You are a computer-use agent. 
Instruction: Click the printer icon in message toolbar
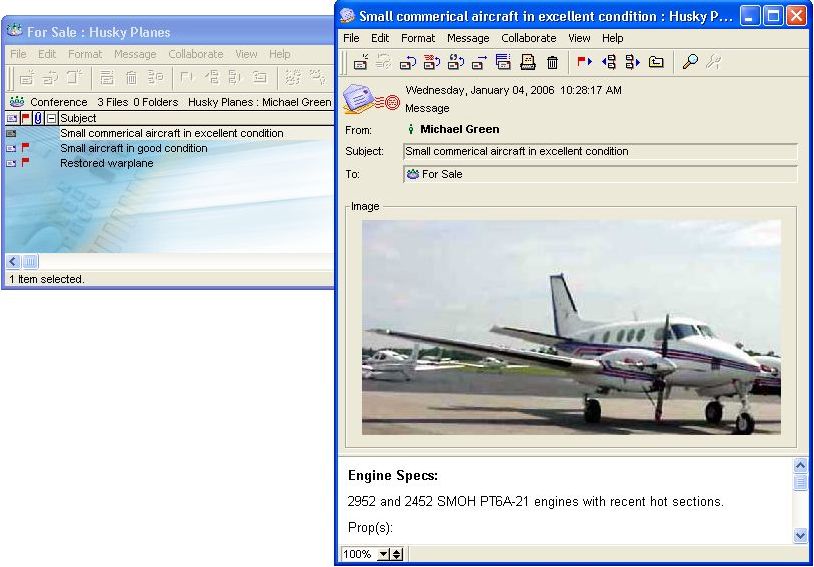[528, 62]
